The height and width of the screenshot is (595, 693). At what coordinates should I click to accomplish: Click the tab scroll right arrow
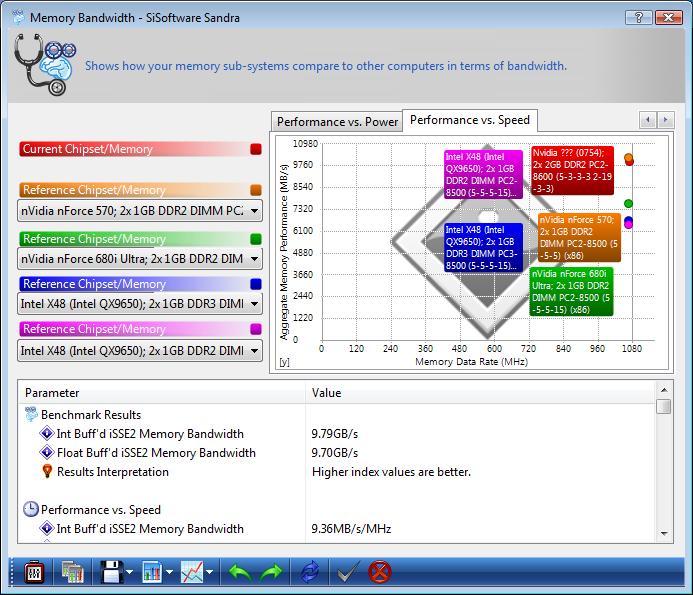click(666, 120)
